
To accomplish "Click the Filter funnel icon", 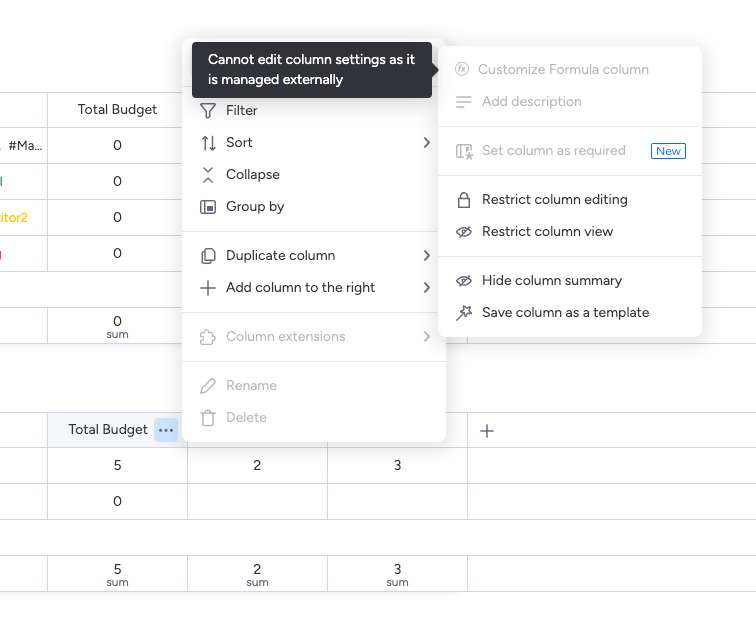I will tap(208, 111).
